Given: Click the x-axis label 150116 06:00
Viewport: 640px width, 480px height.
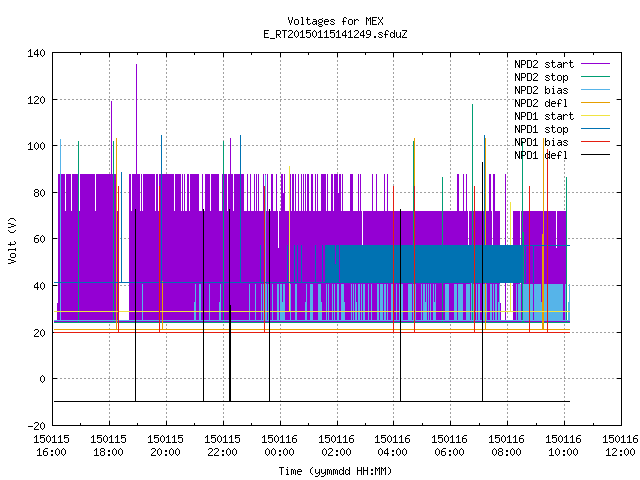Looking at the screenshot, I should 449,446.
